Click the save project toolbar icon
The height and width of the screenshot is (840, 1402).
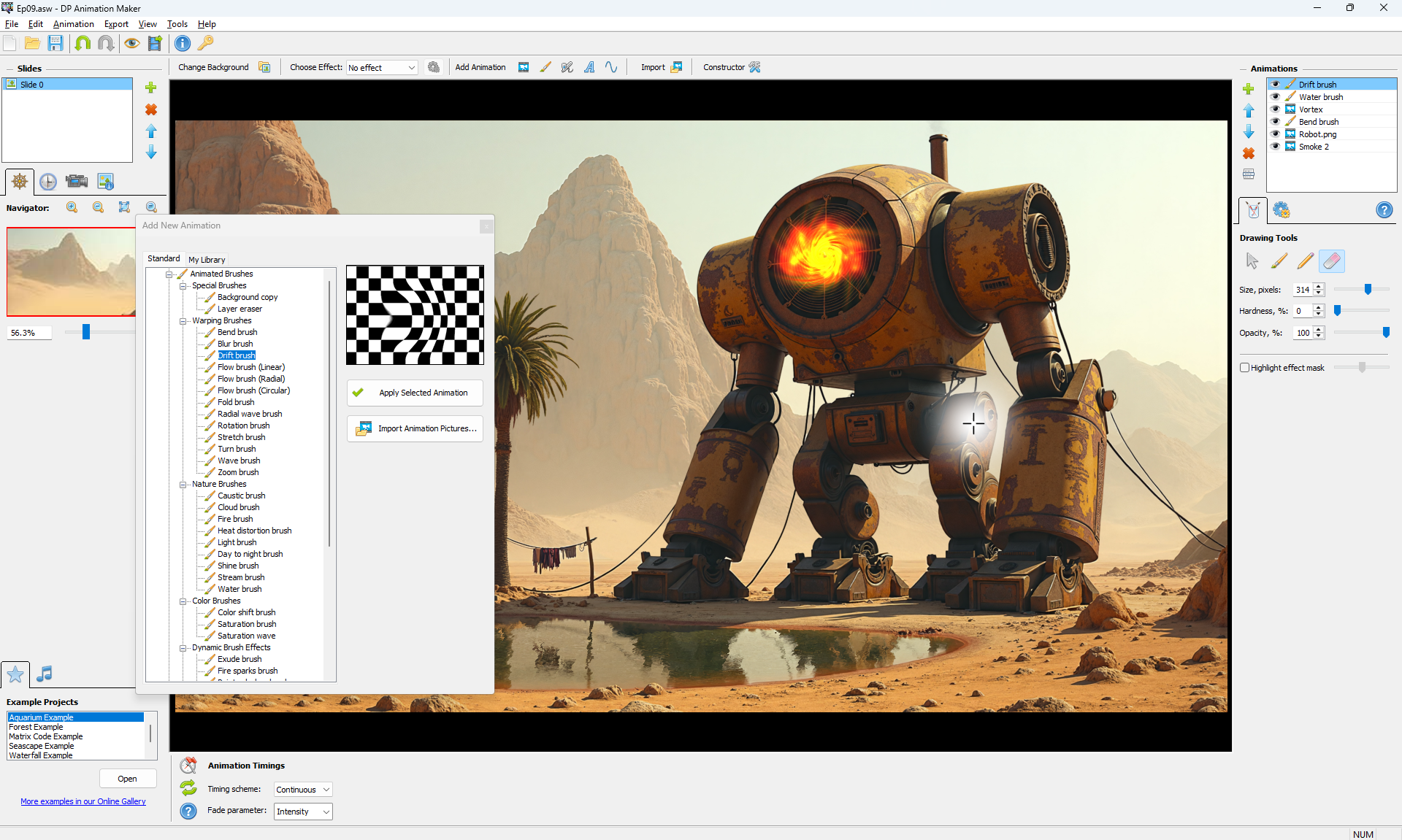pyautogui.click(x=55, y=43)
